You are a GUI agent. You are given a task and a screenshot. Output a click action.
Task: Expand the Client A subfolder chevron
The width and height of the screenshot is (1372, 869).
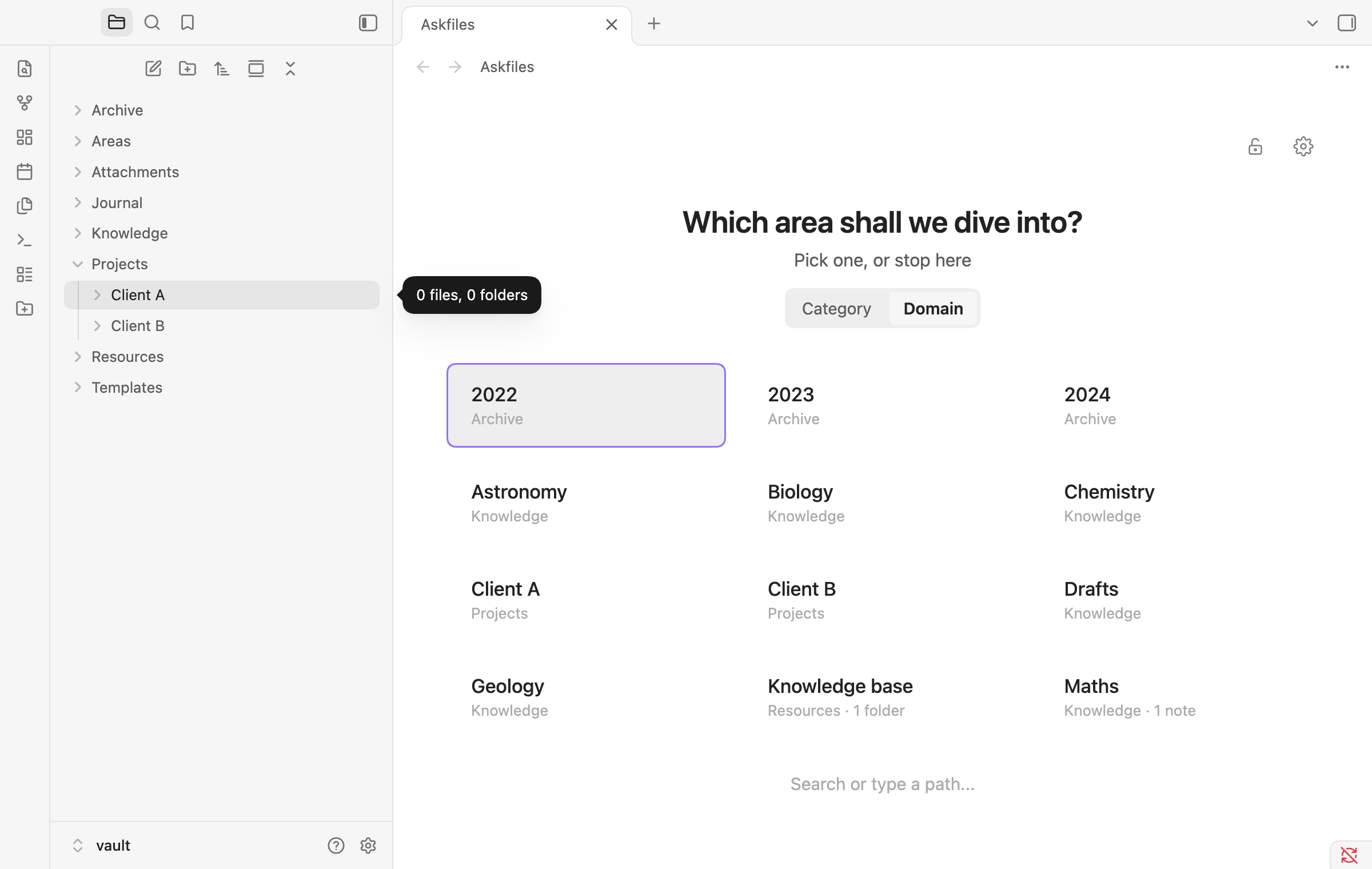pyautogui.click(x=97, y=295)
